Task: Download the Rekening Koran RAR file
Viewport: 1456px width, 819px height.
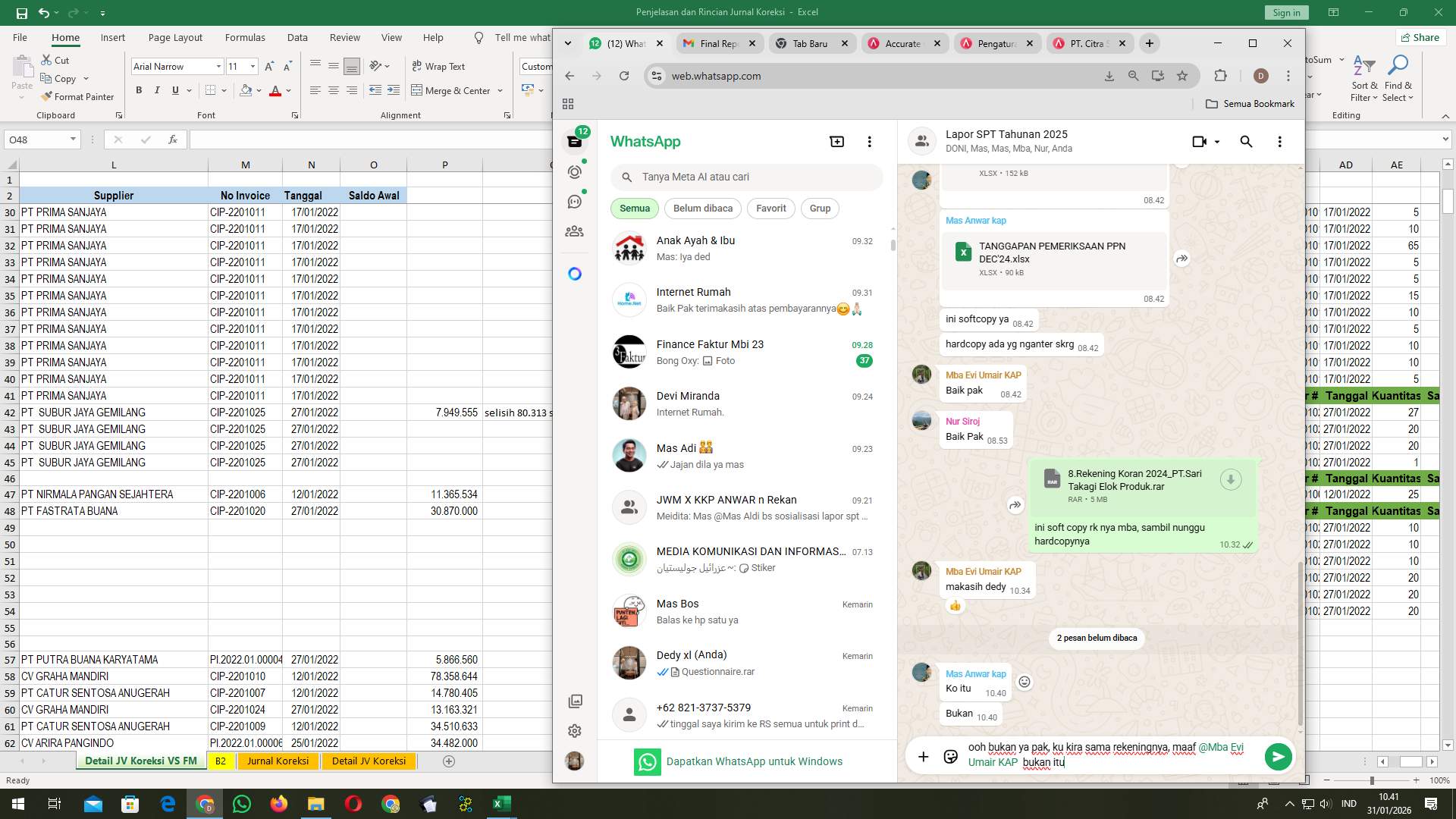Action: 1230,479
